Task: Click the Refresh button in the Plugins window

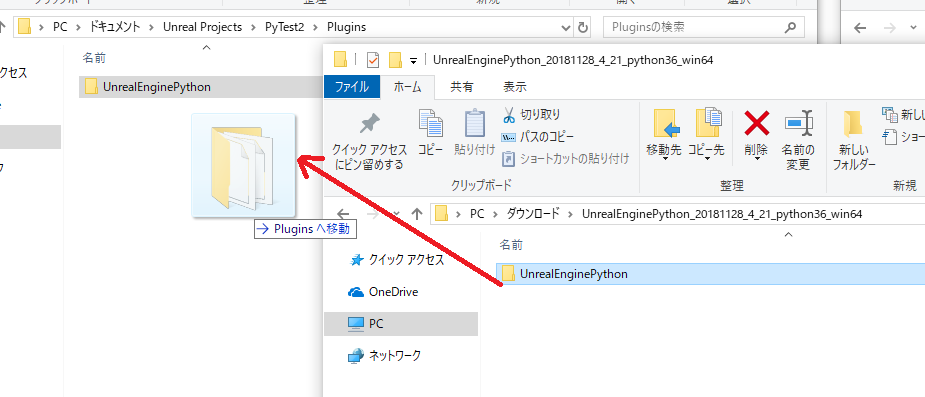Action: click(582, 27)
